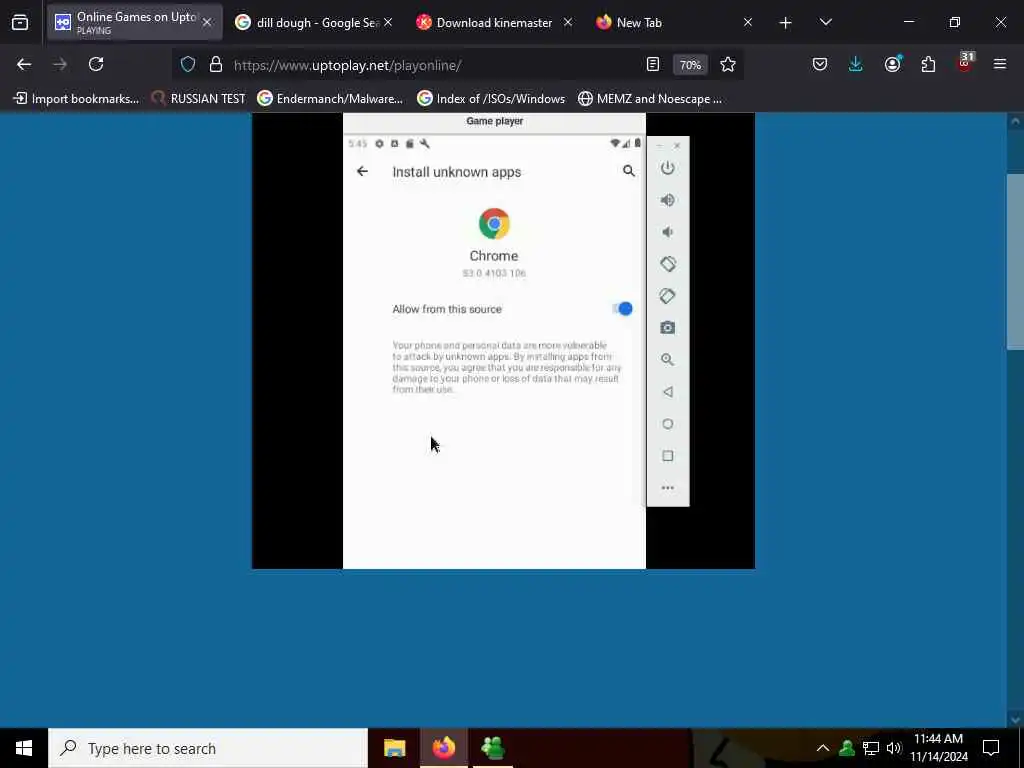1024x768 pixels.
Task: Open the notification center icon
Action: tap(991, 748)
